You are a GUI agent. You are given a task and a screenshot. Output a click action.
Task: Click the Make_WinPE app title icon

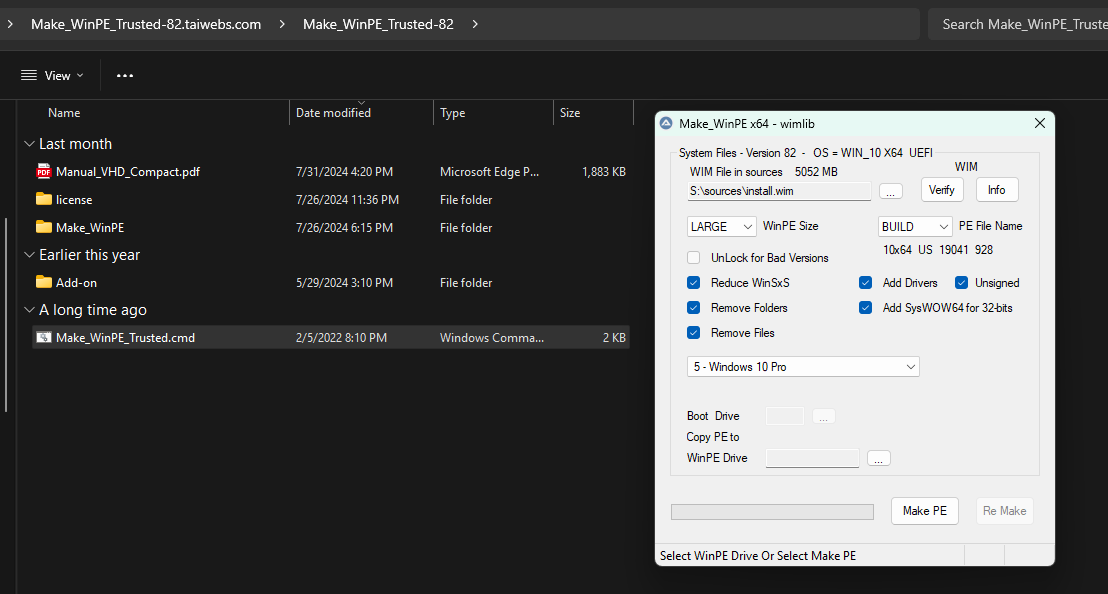pyautogui.click(x=666, y=123)
